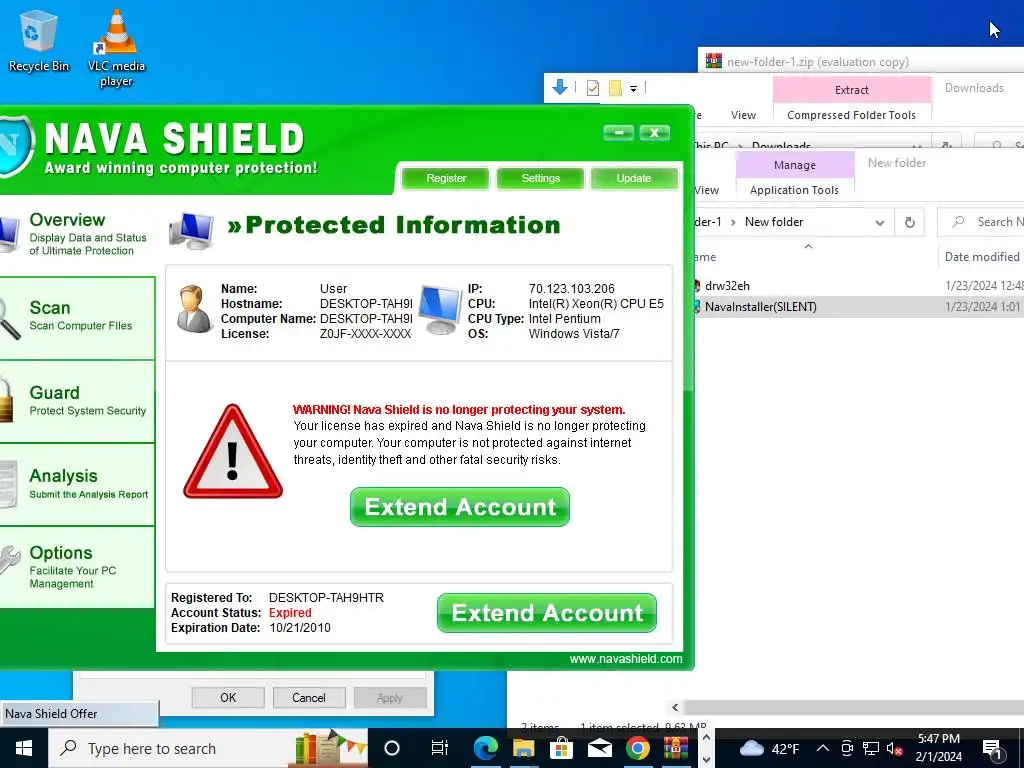Open the Windows Start menu

[24, 748]
